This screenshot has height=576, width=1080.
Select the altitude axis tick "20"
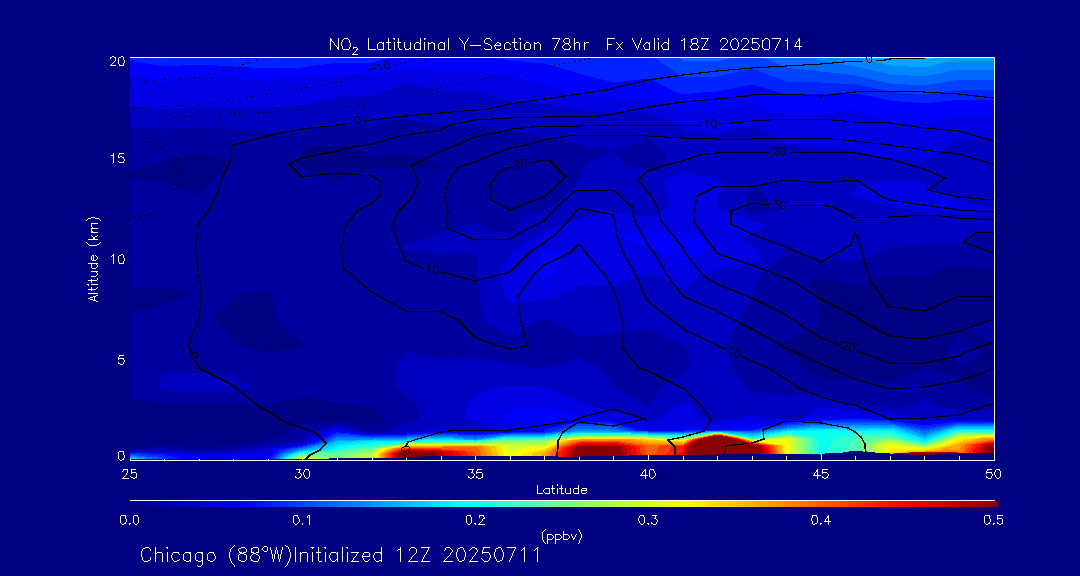pyautogui.click(x=116, y=61)
